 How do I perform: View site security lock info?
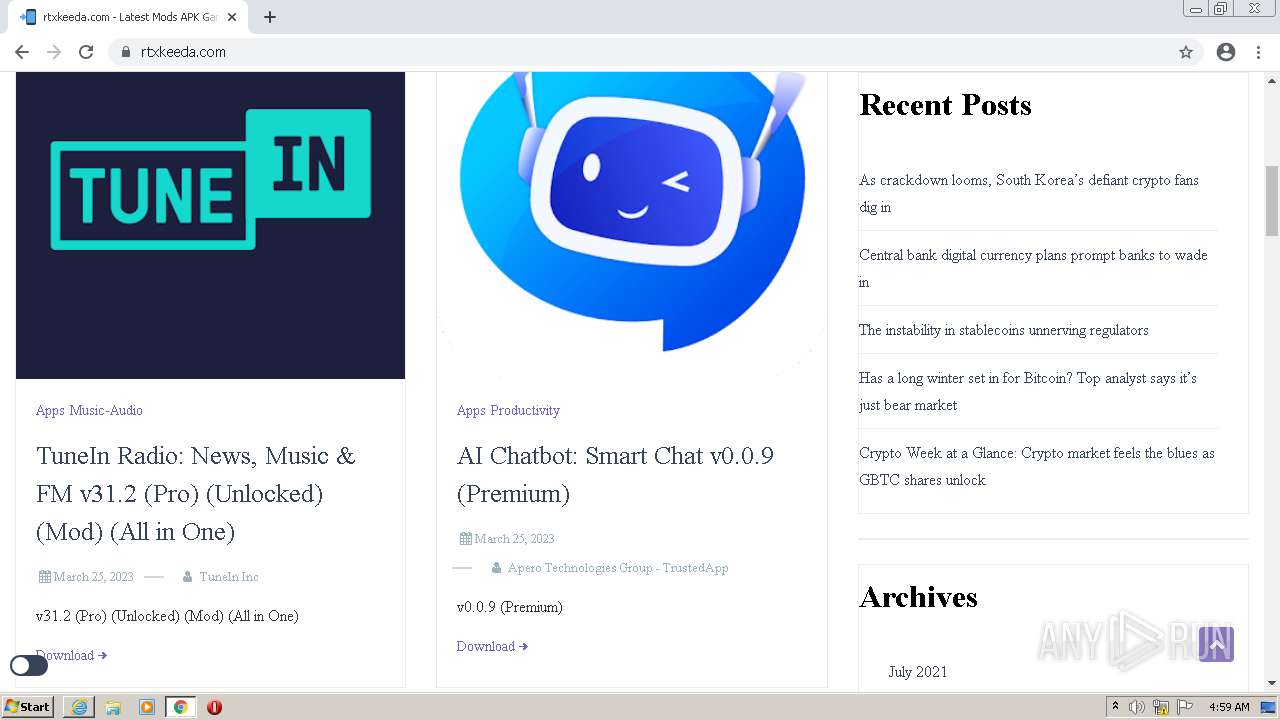point(125,52)
